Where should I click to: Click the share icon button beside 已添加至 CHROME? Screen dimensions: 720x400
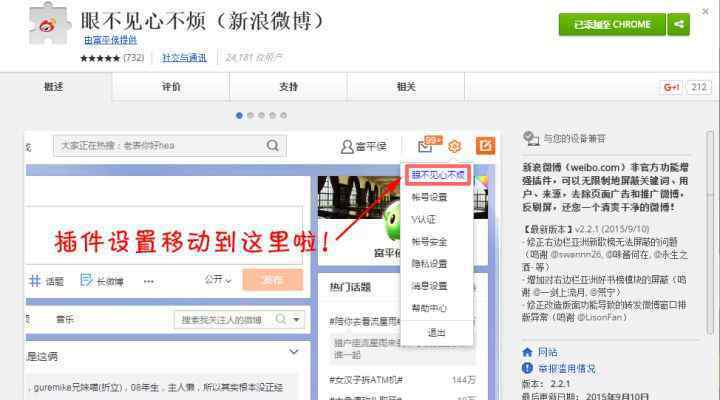click(x=679, y=24)
